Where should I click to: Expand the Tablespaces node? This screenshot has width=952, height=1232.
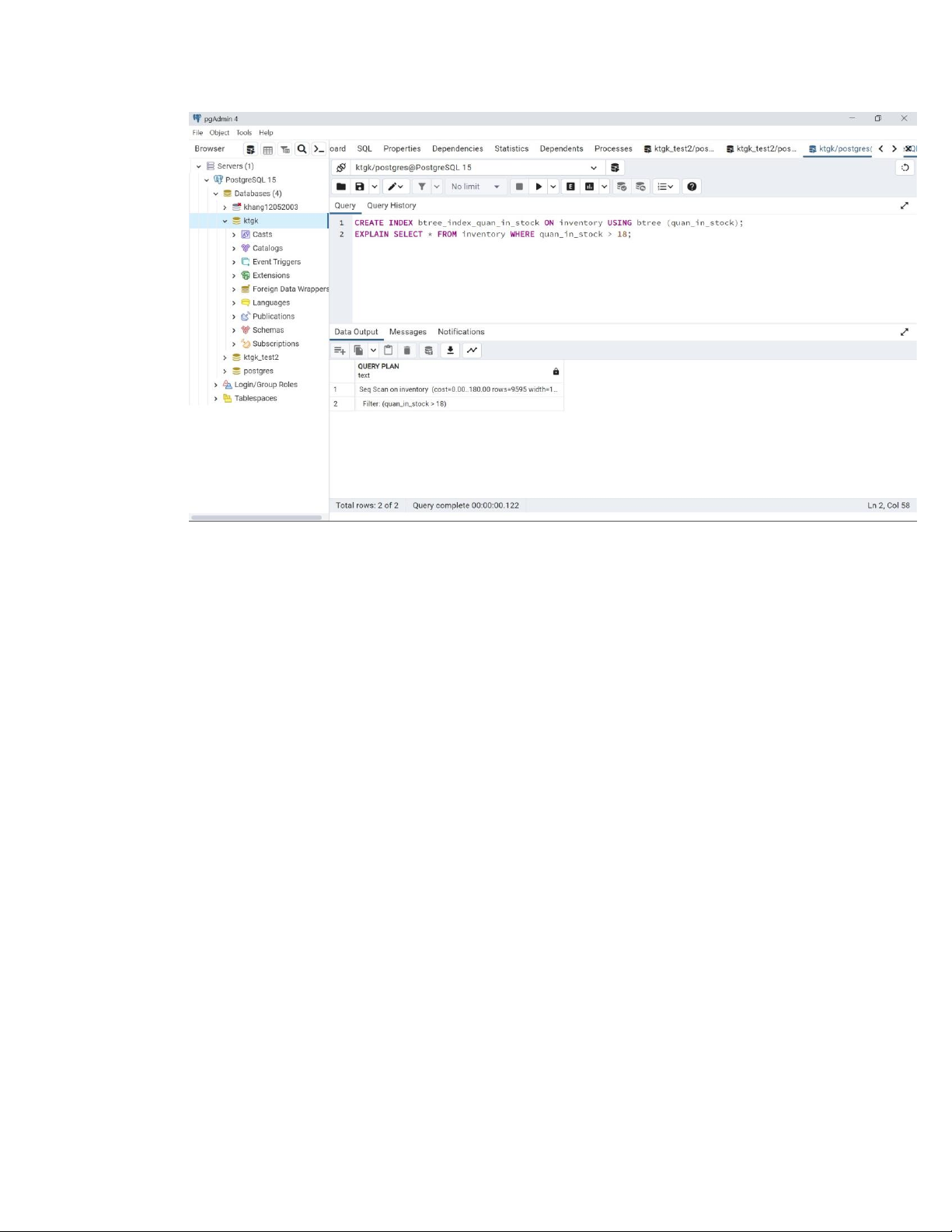pyautogui.click(x=216, y=399)
